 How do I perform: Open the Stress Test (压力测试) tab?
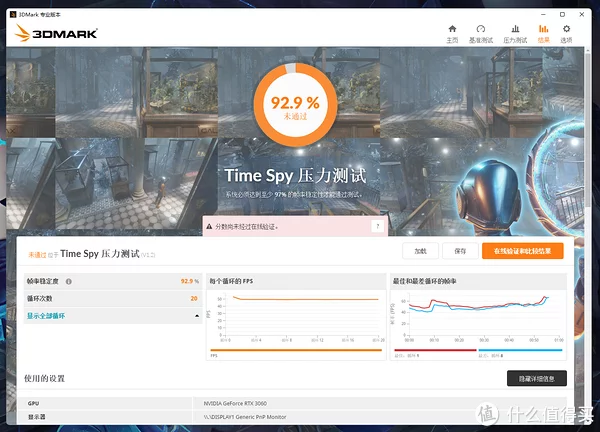pyautogui.click(x=515, y=34)
